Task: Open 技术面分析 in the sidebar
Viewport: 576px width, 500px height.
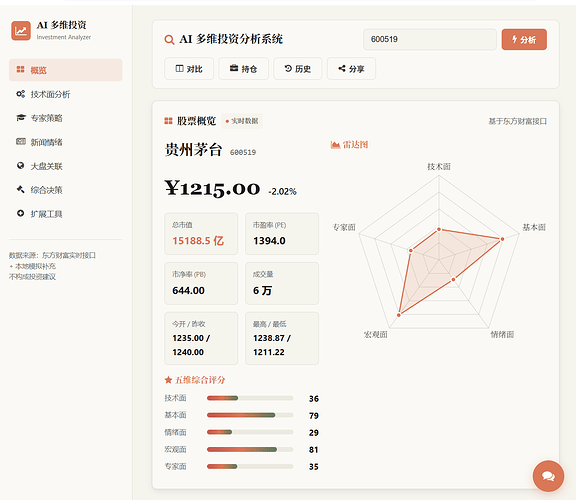Action: (66, 94)
